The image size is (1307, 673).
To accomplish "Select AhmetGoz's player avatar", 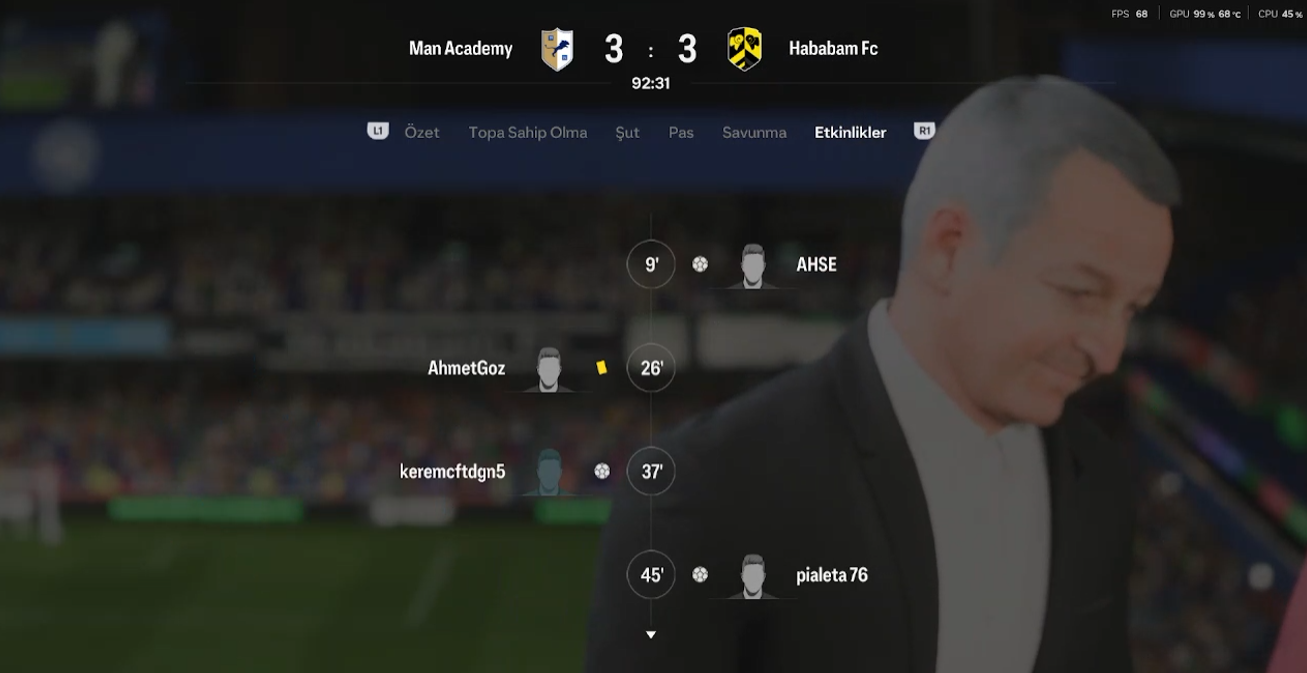I will (548, 369).
